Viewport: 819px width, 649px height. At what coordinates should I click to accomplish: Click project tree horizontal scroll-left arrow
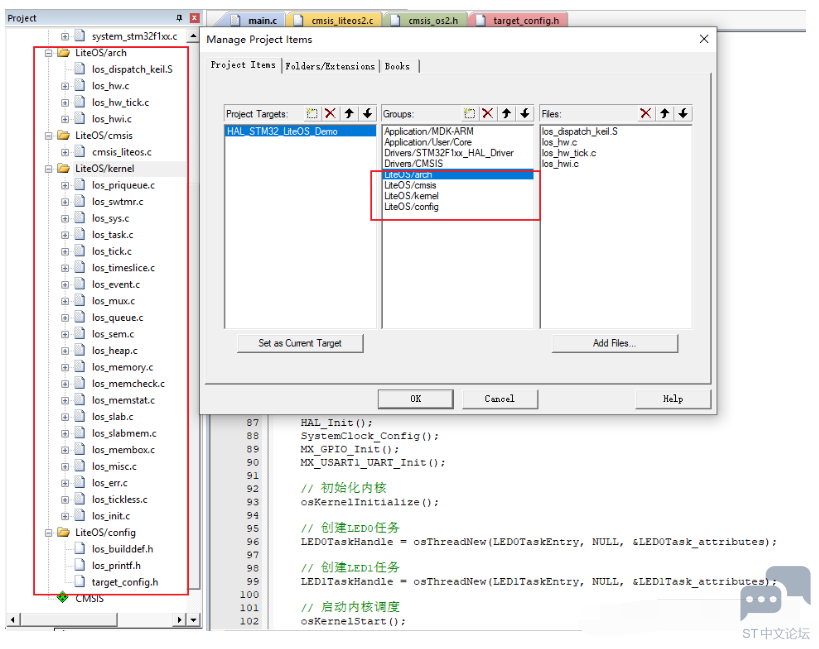[13, 620]
